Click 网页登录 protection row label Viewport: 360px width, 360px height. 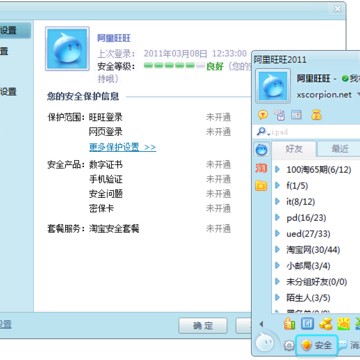point(106,132)
